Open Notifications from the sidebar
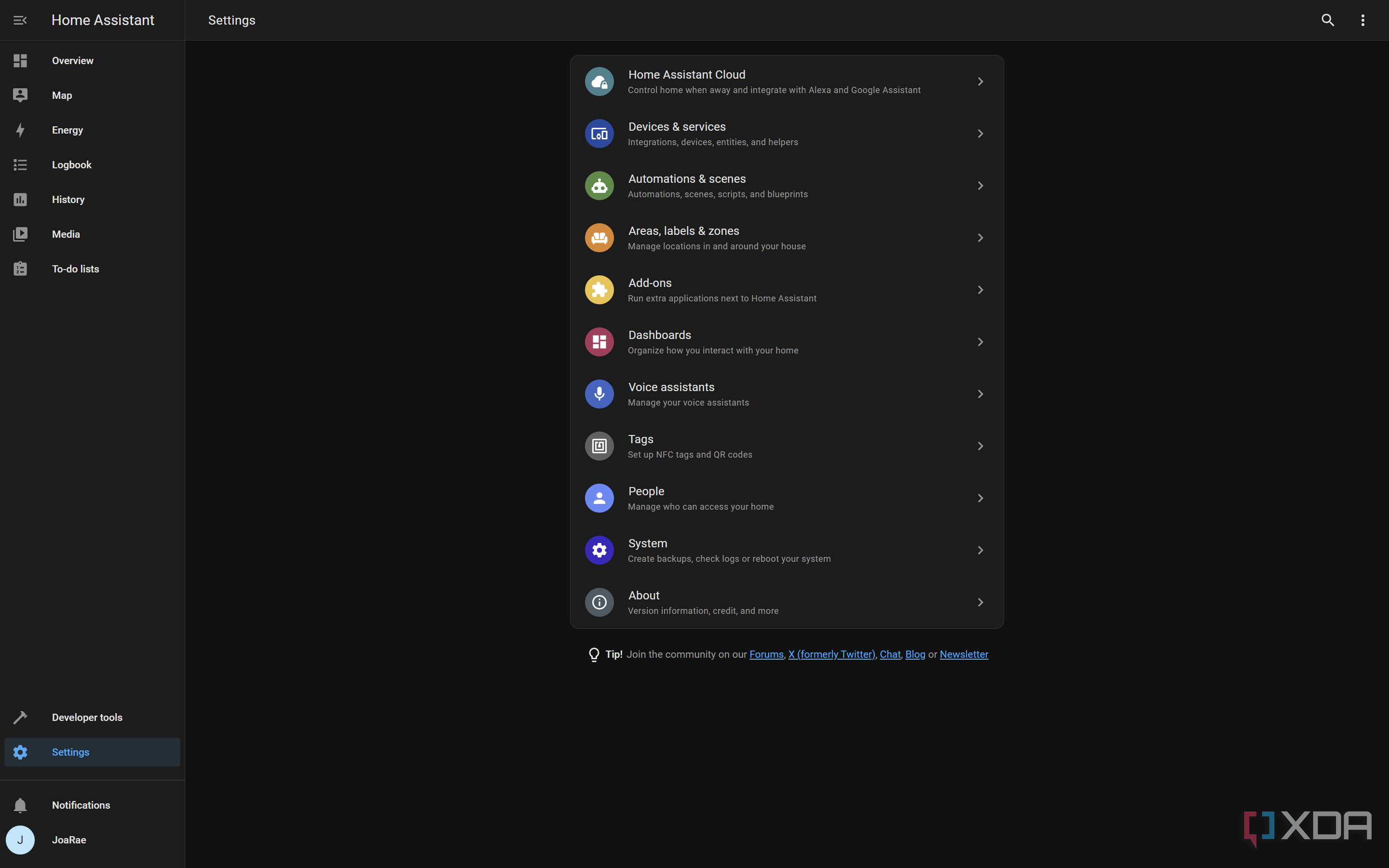Viewport: 1389px width, 868px height. click(81, 805)
